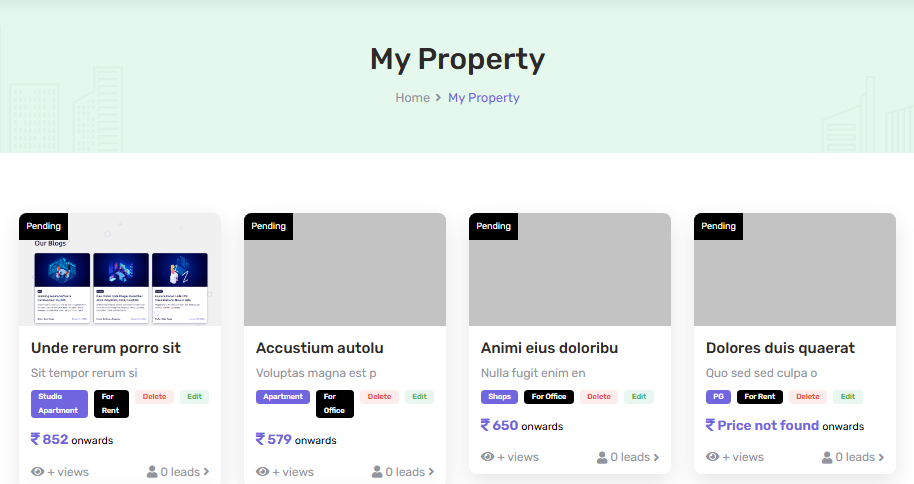This screenshot has width=914, height=484.
Task: Click the Studio Apartment tag
Action: point(59,403)
